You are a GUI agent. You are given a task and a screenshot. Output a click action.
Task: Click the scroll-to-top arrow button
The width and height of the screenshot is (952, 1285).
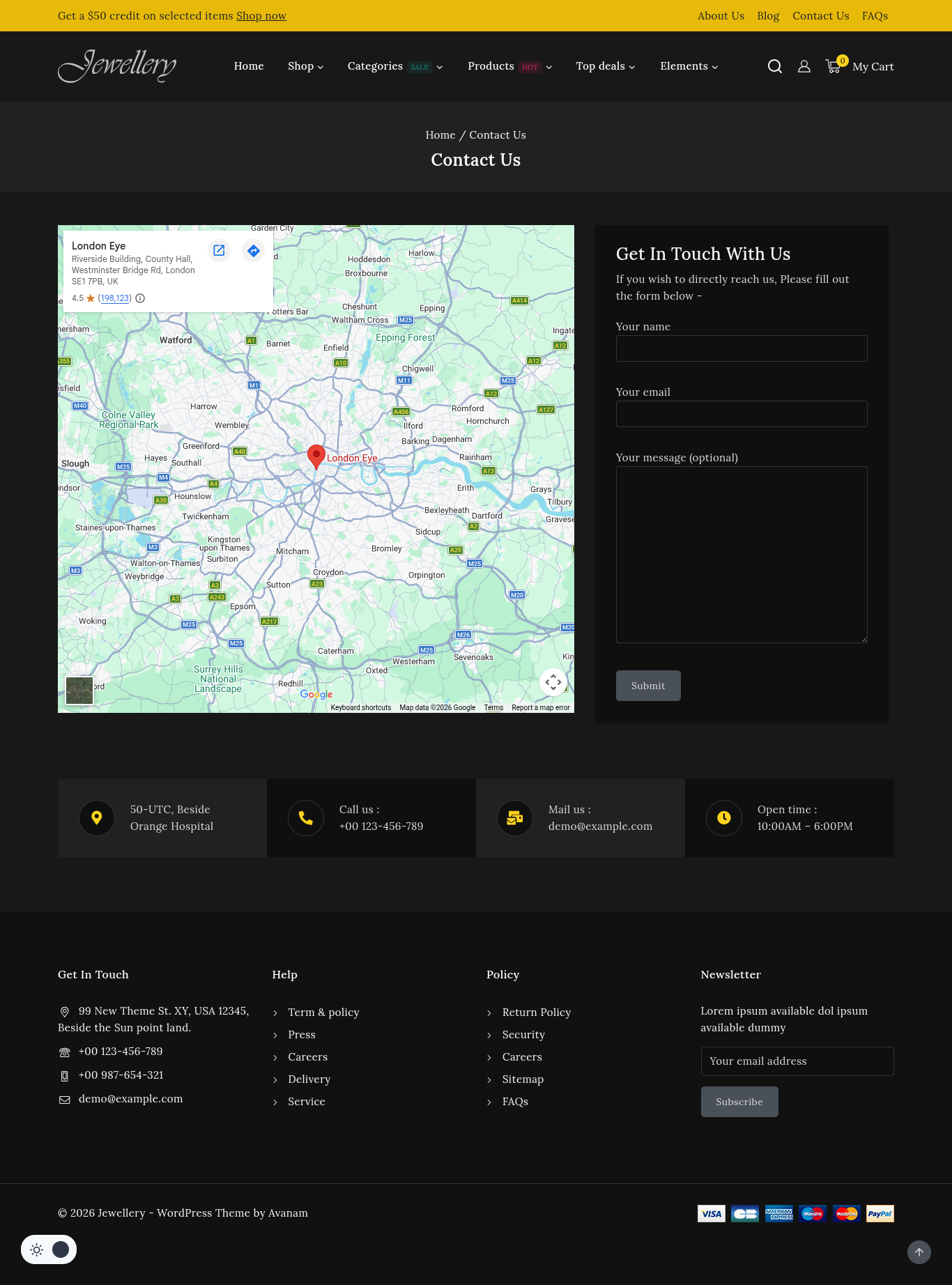click(919, 1252)
